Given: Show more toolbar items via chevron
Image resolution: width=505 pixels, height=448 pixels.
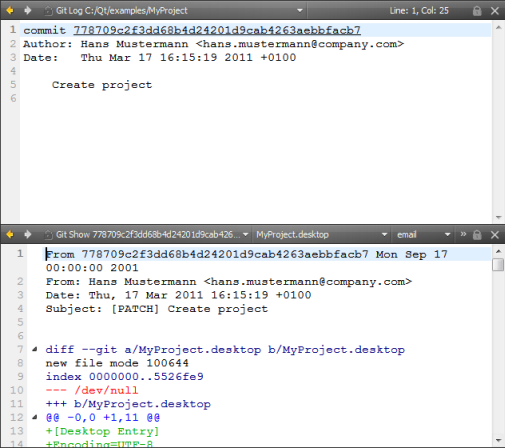Looking at the screenshot, I should tap(463, 234).
